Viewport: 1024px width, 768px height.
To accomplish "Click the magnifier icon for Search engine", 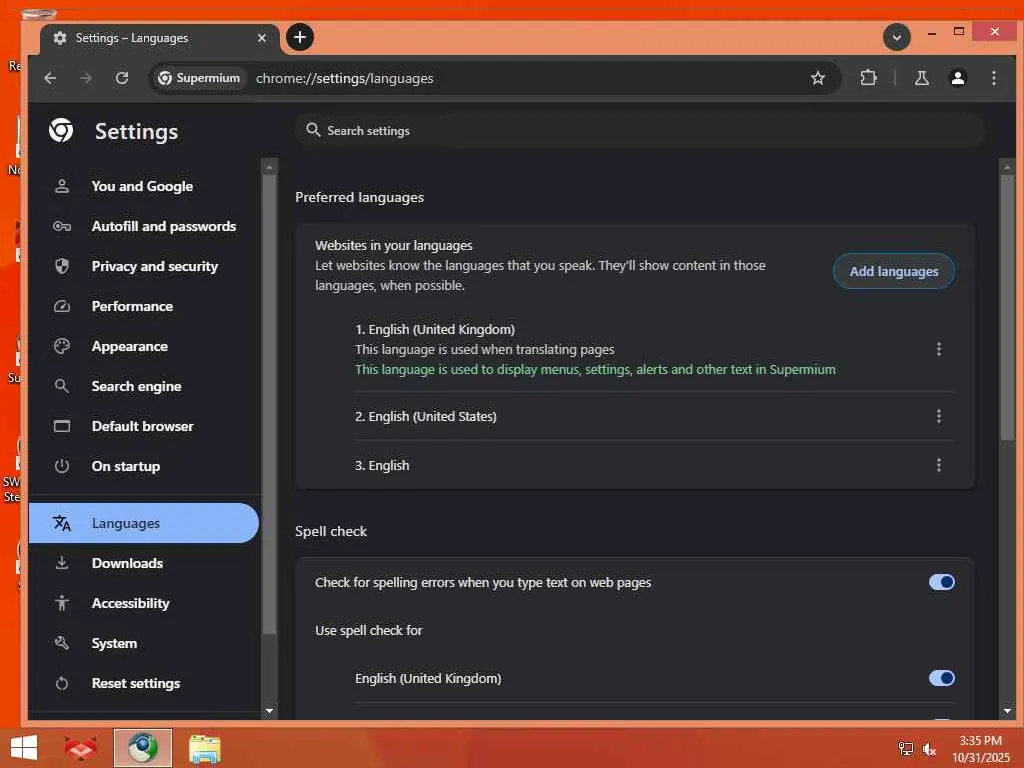I will click(x=62, y=386).
